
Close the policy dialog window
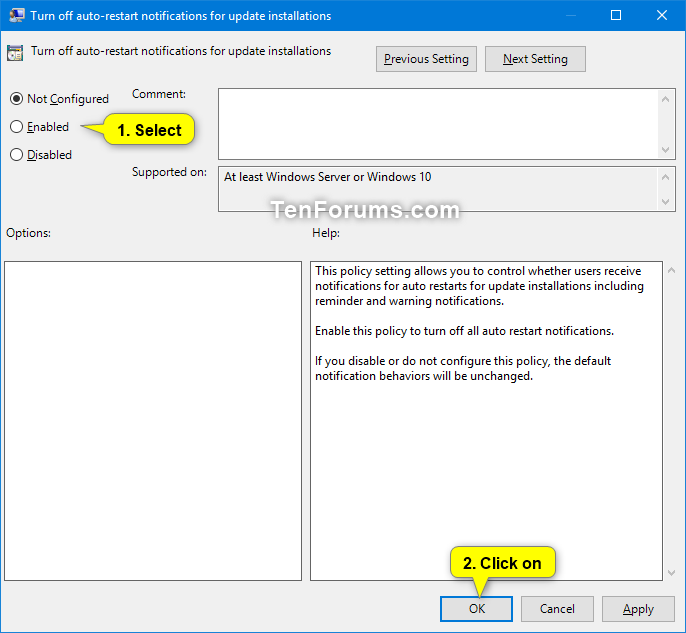662,15
